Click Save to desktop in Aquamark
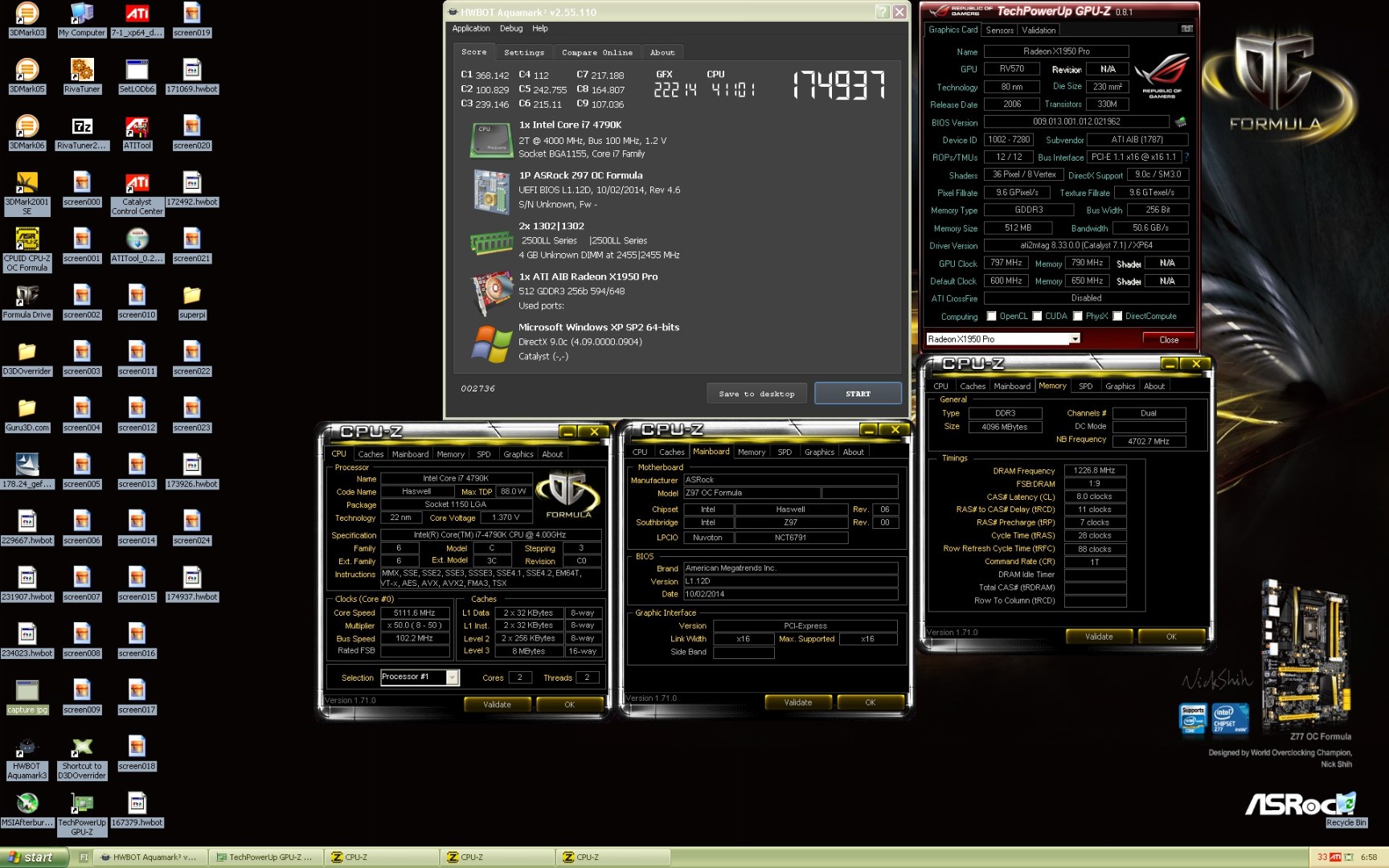The height and width of the screenshot is (868, 1389). [x=756, y=394]
